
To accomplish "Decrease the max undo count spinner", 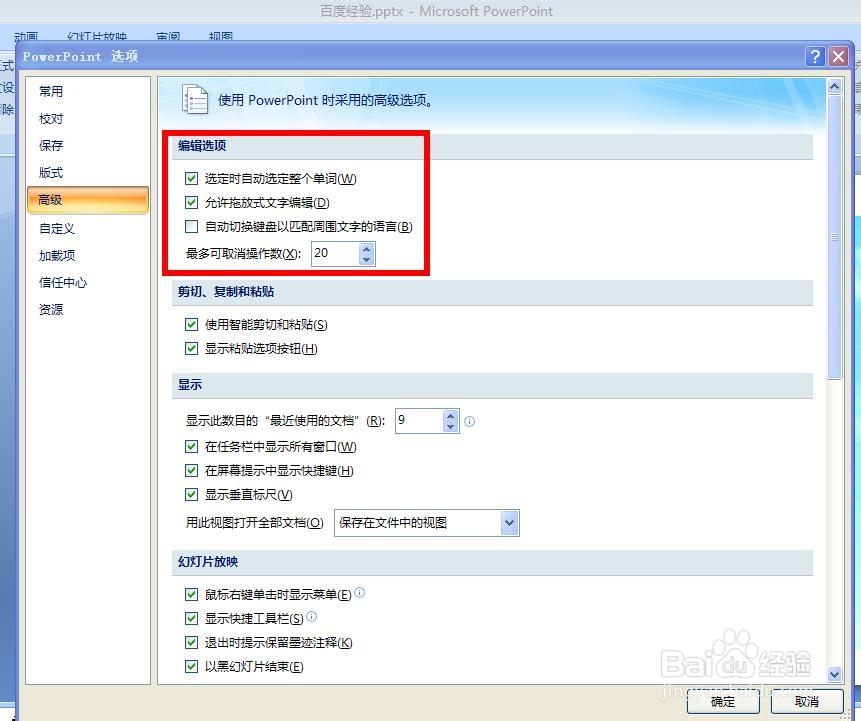I will coord(366,259).
